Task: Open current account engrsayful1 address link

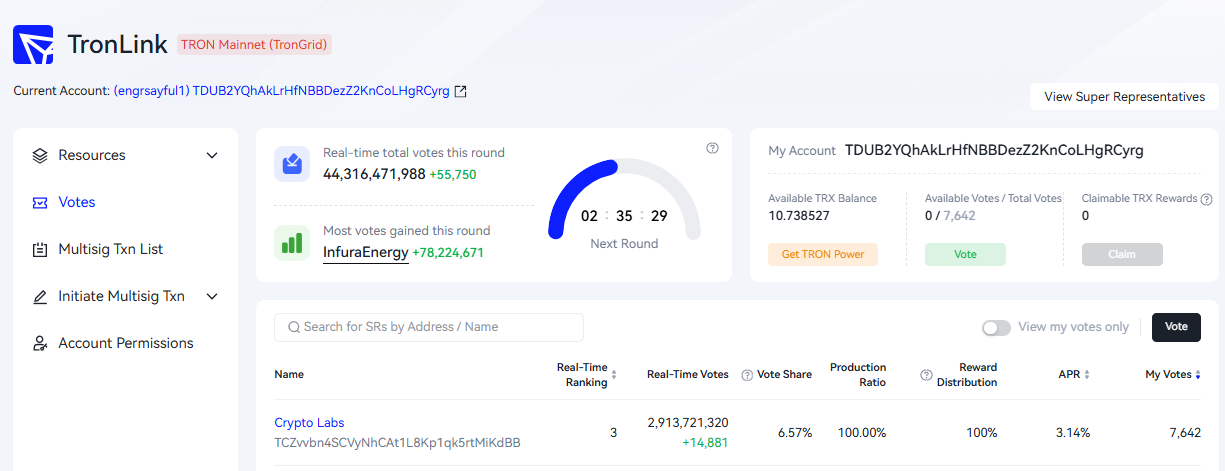Action: 282,91
